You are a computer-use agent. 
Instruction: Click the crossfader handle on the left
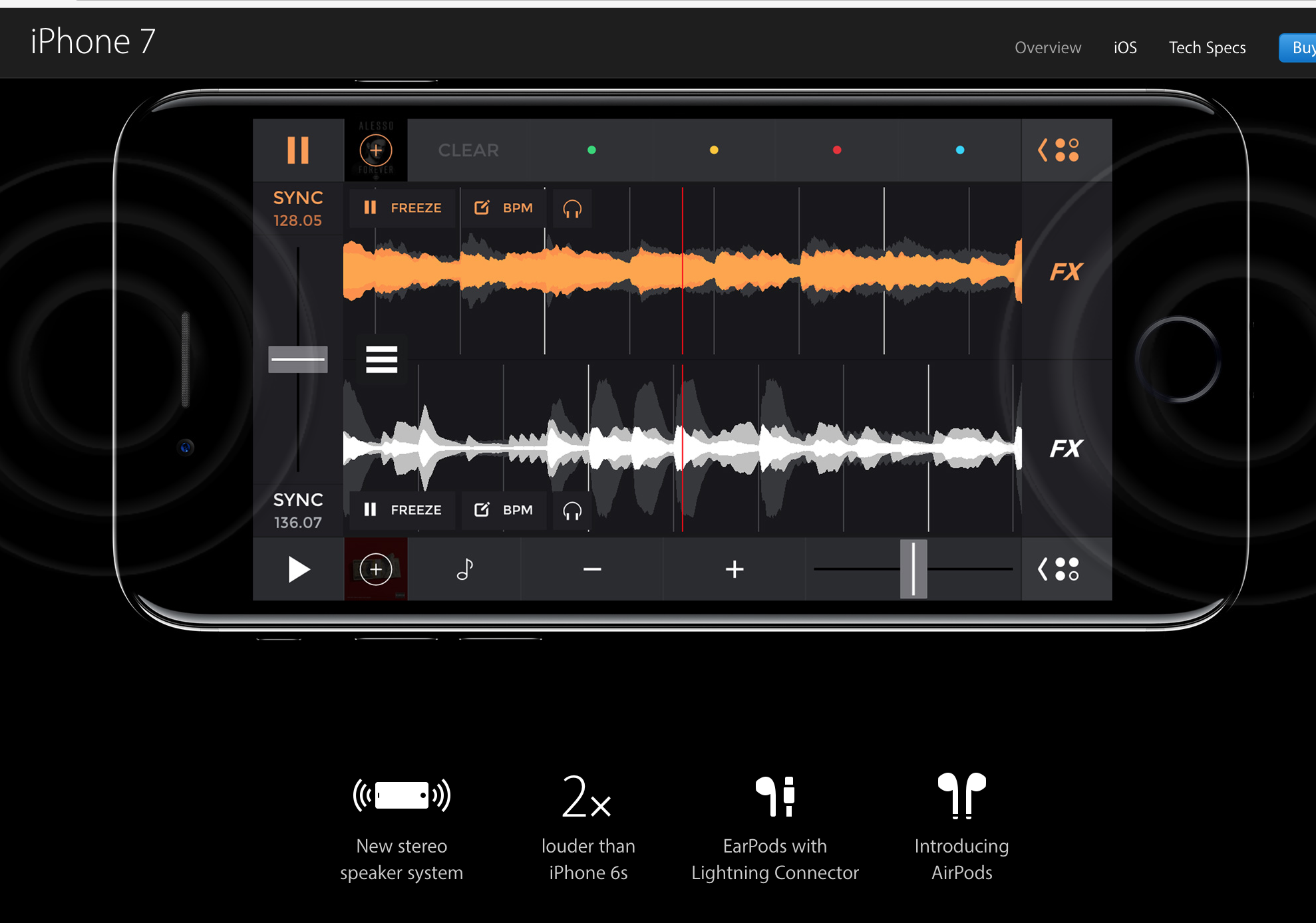pos(298,359)
